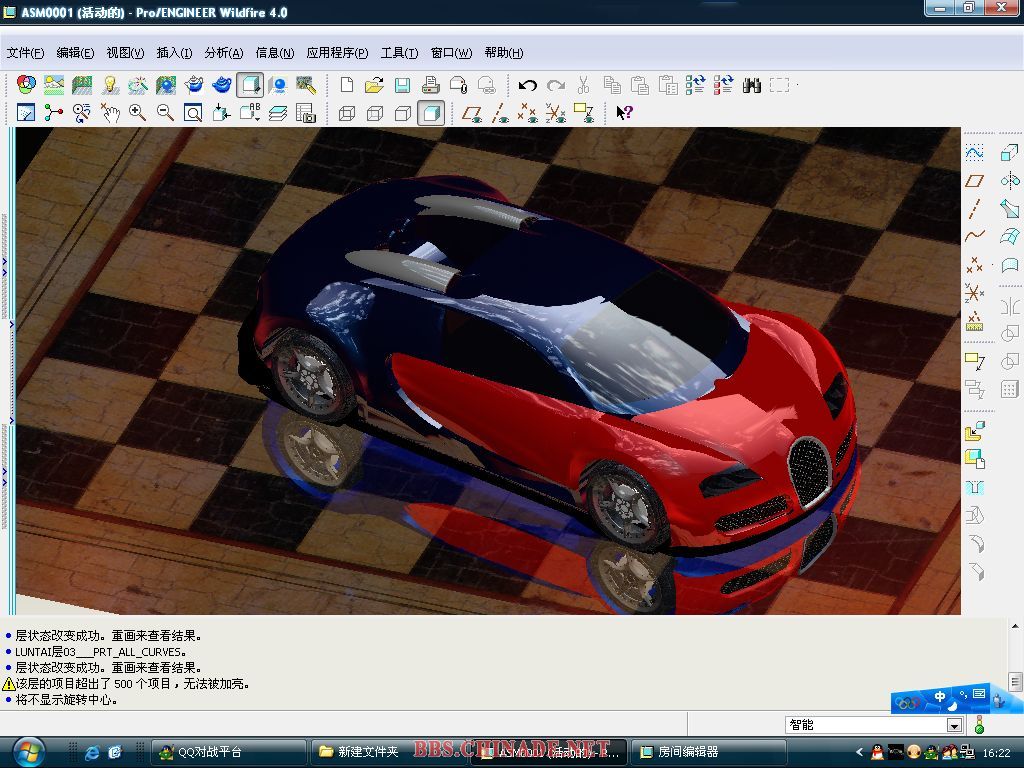Click the Open file folder icon

374,86
